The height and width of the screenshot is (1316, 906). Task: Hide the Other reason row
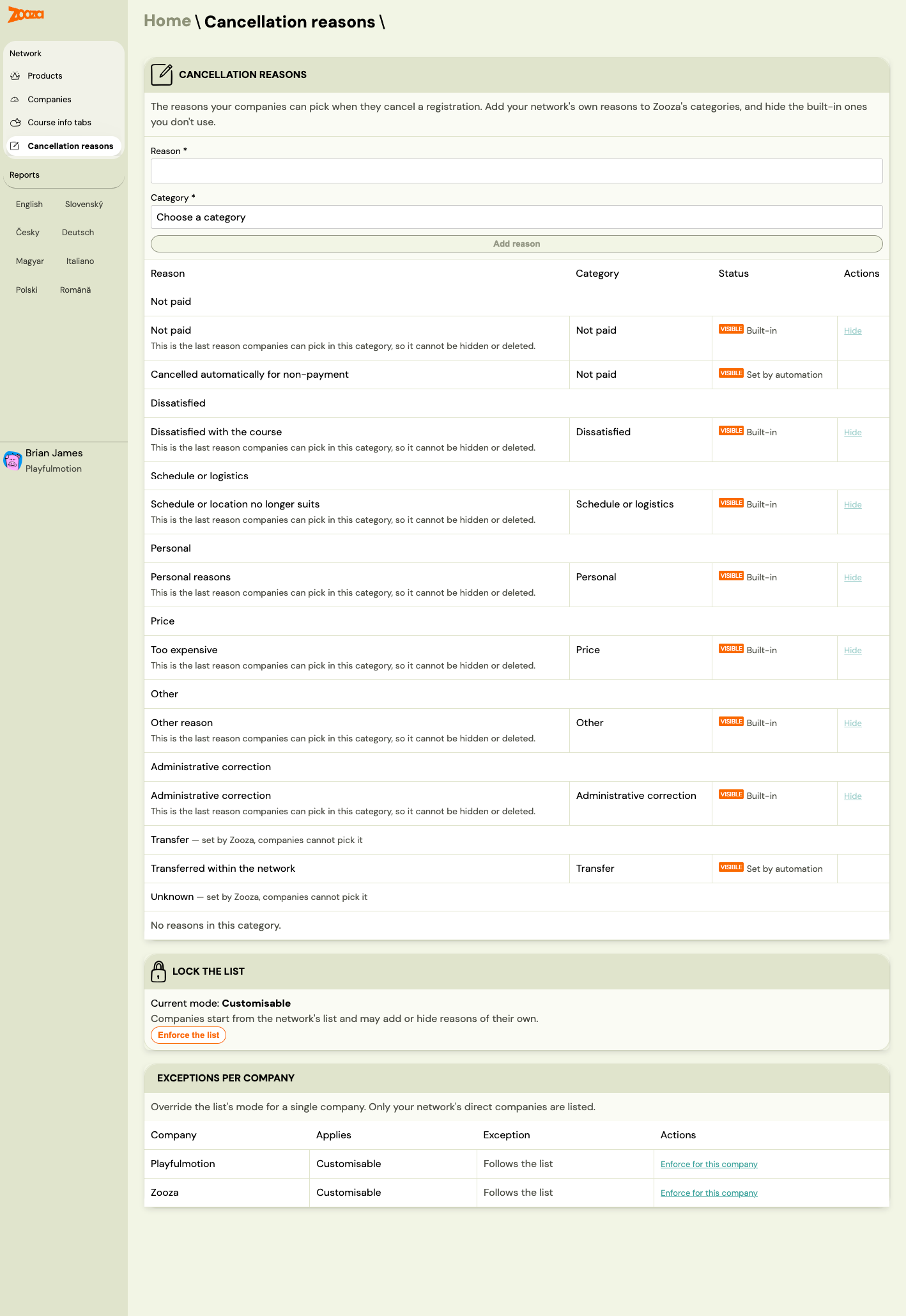(x=852, y=723)
